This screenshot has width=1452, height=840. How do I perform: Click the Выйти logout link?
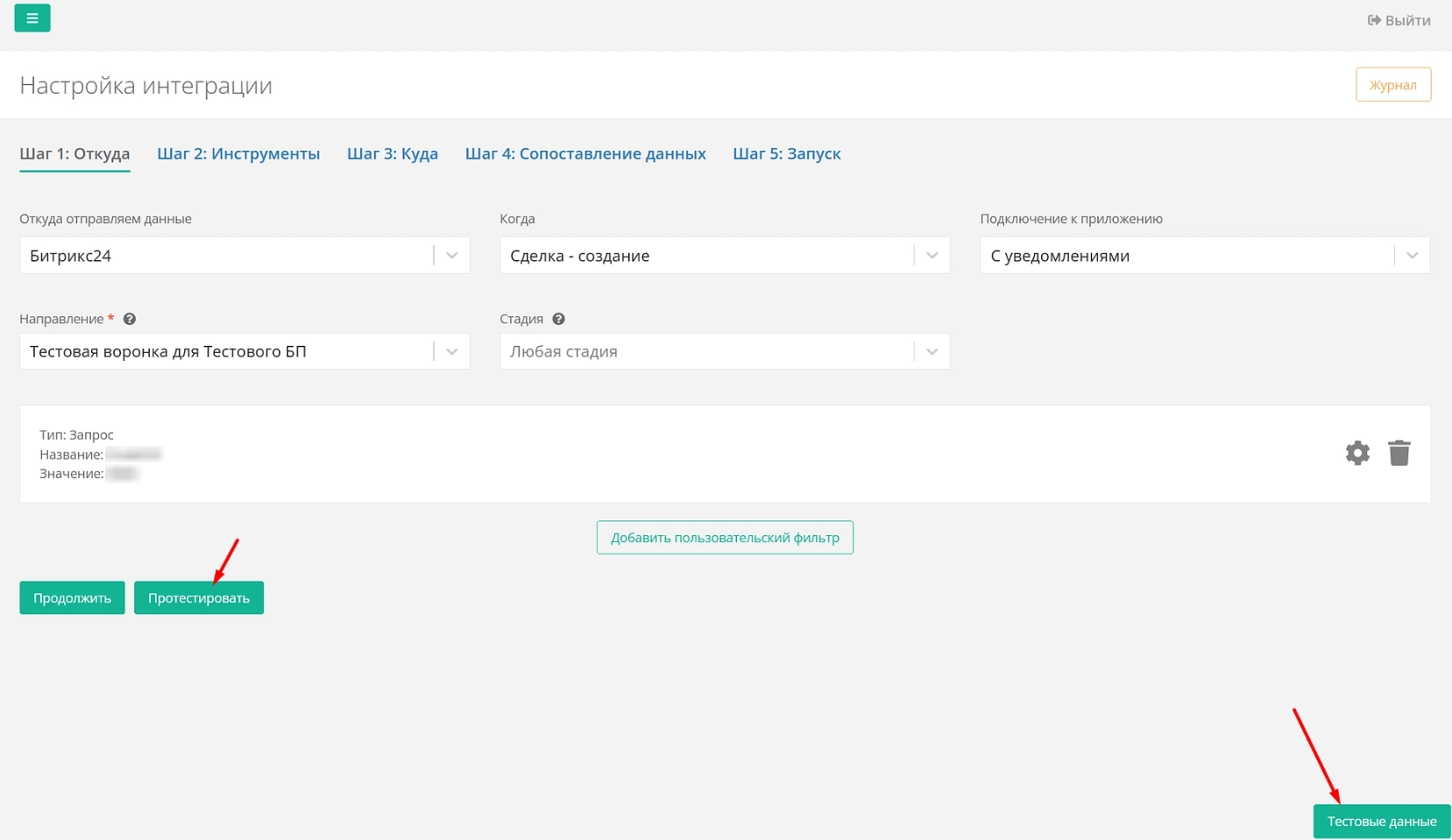point(1399,20)
